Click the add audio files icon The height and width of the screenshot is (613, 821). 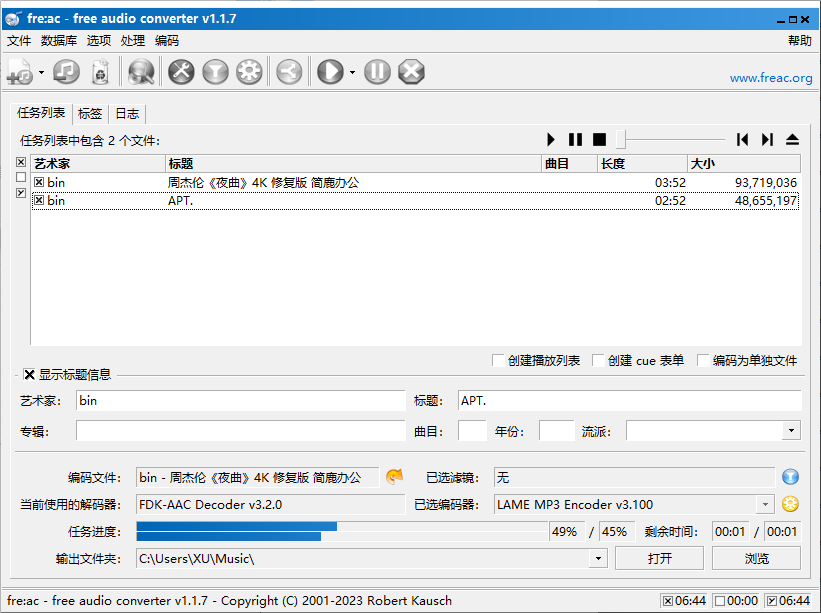(x=20, y=71)
